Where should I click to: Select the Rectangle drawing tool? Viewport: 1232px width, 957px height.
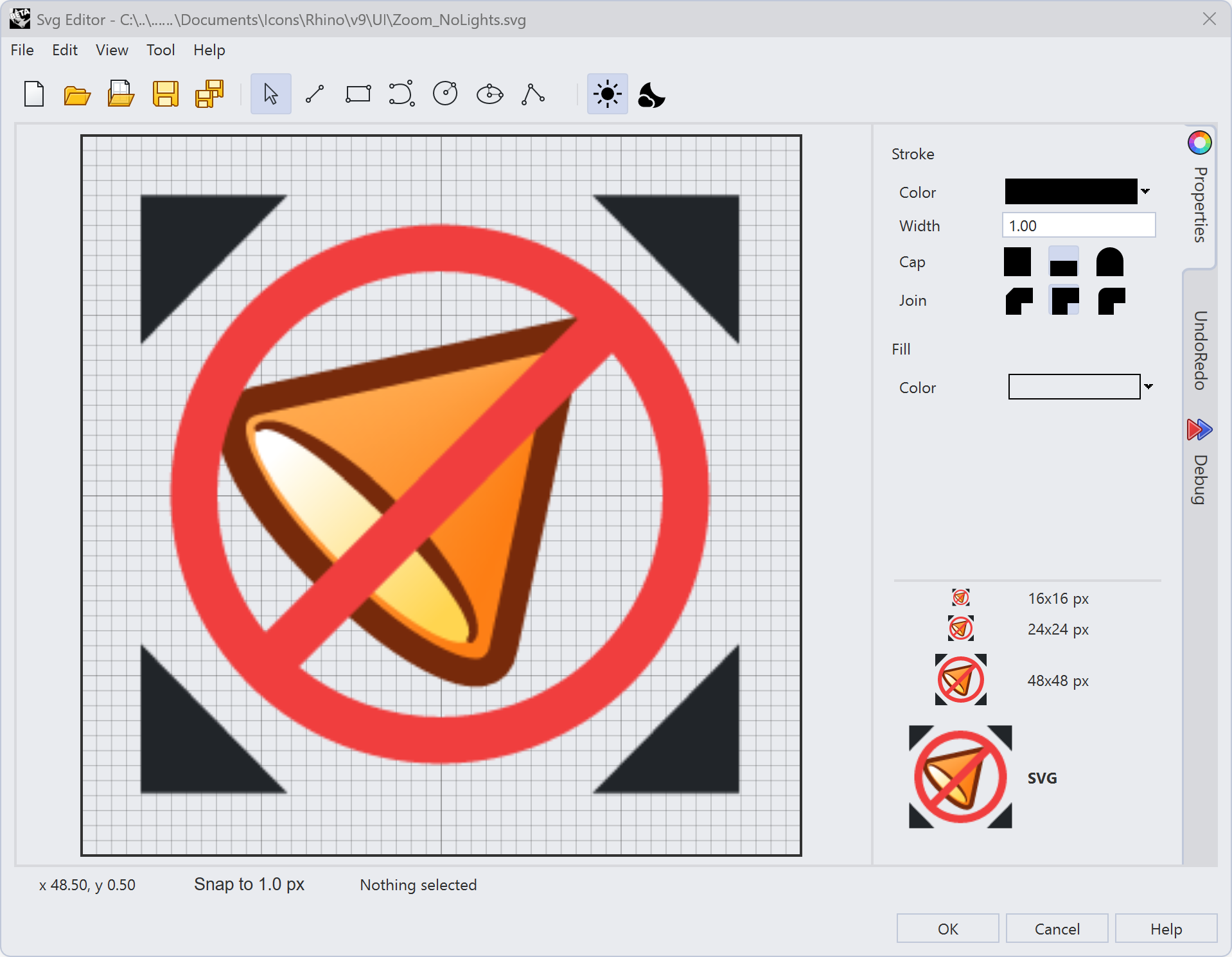click(x=358, y=94)
